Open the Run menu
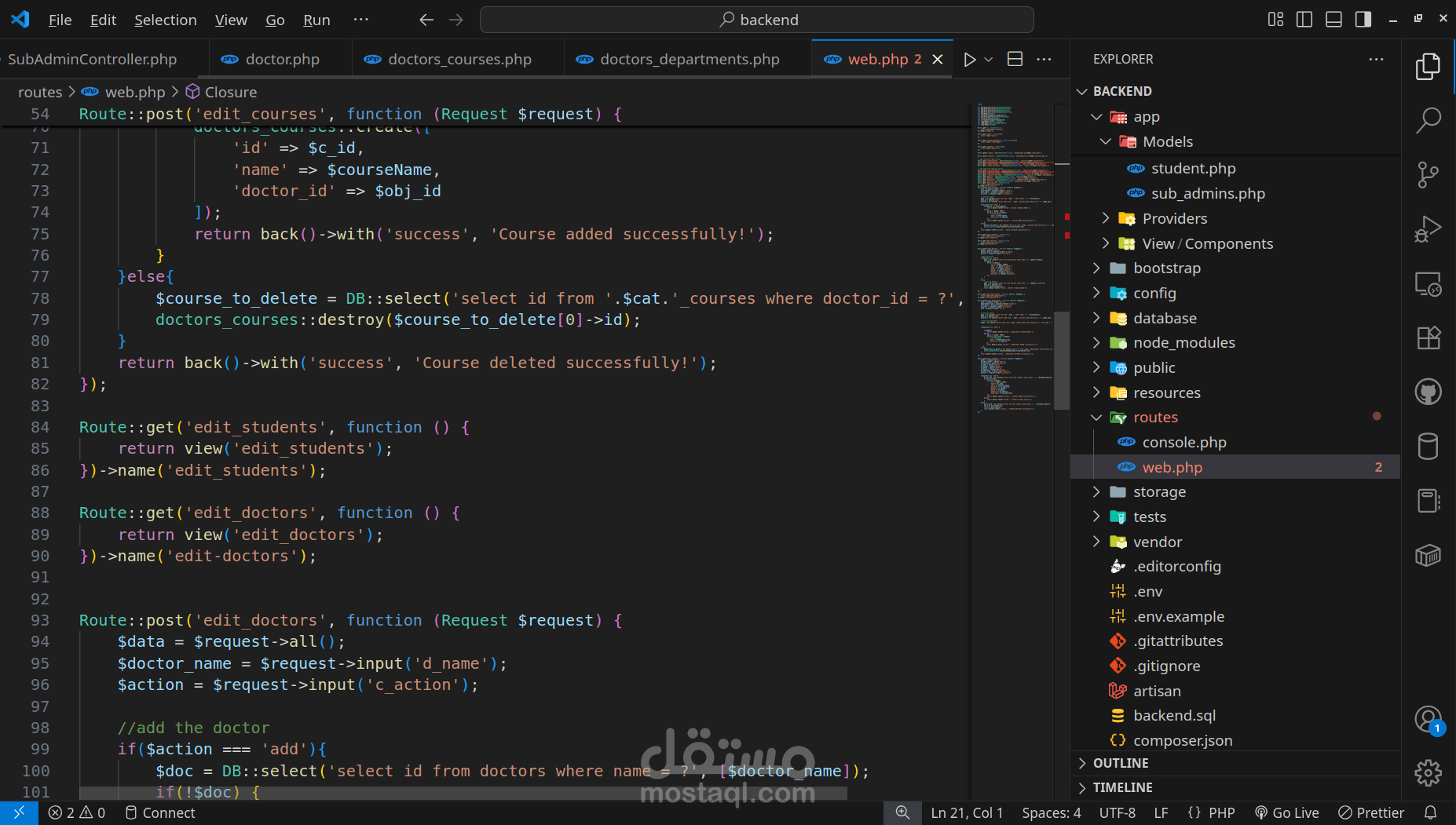 point(316,20)
